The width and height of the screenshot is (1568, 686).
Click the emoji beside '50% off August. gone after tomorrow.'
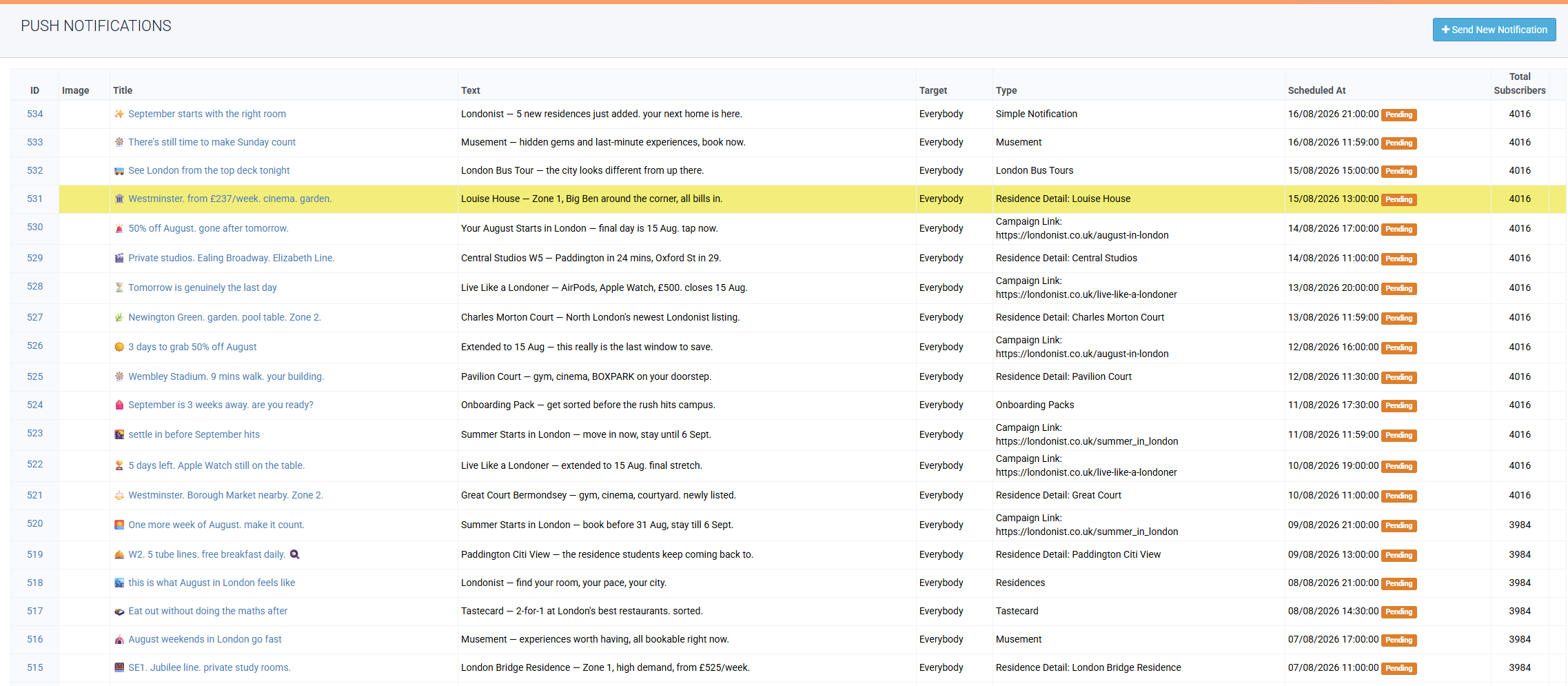119,229
